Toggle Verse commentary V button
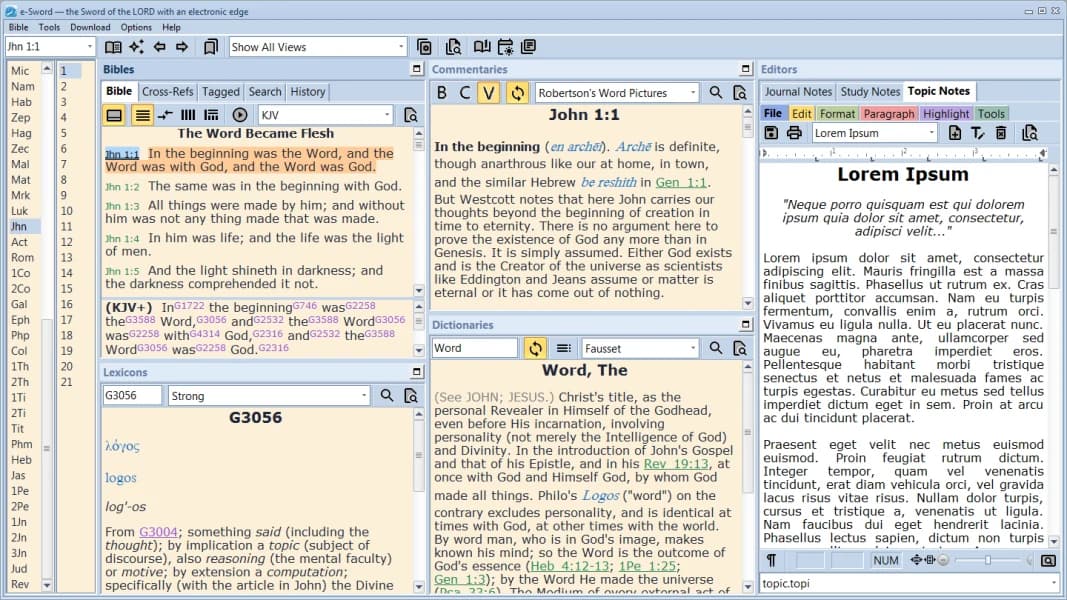 point(489,93)
